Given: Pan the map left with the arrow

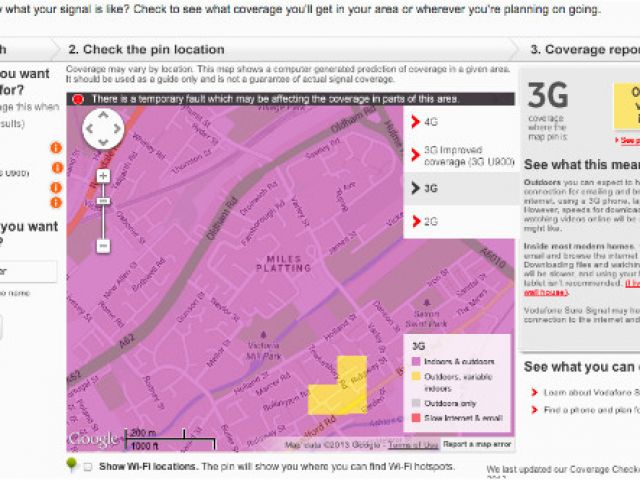Looking at the screenshot, I should (x=89, y=129).
